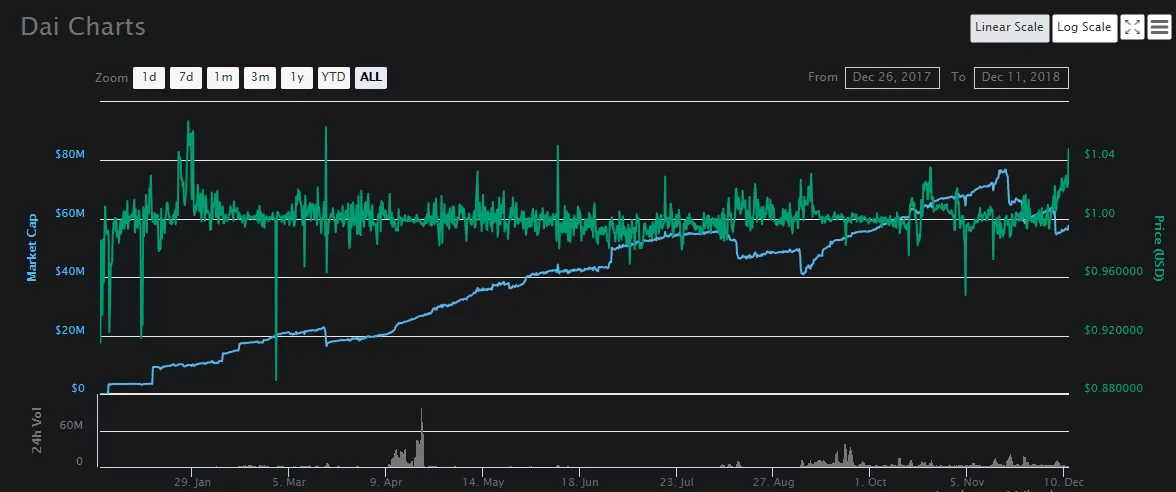Edit the From date Dec 26, 2017
The height and width of the screenshot is (492, 1176).
tap(892, 77)
